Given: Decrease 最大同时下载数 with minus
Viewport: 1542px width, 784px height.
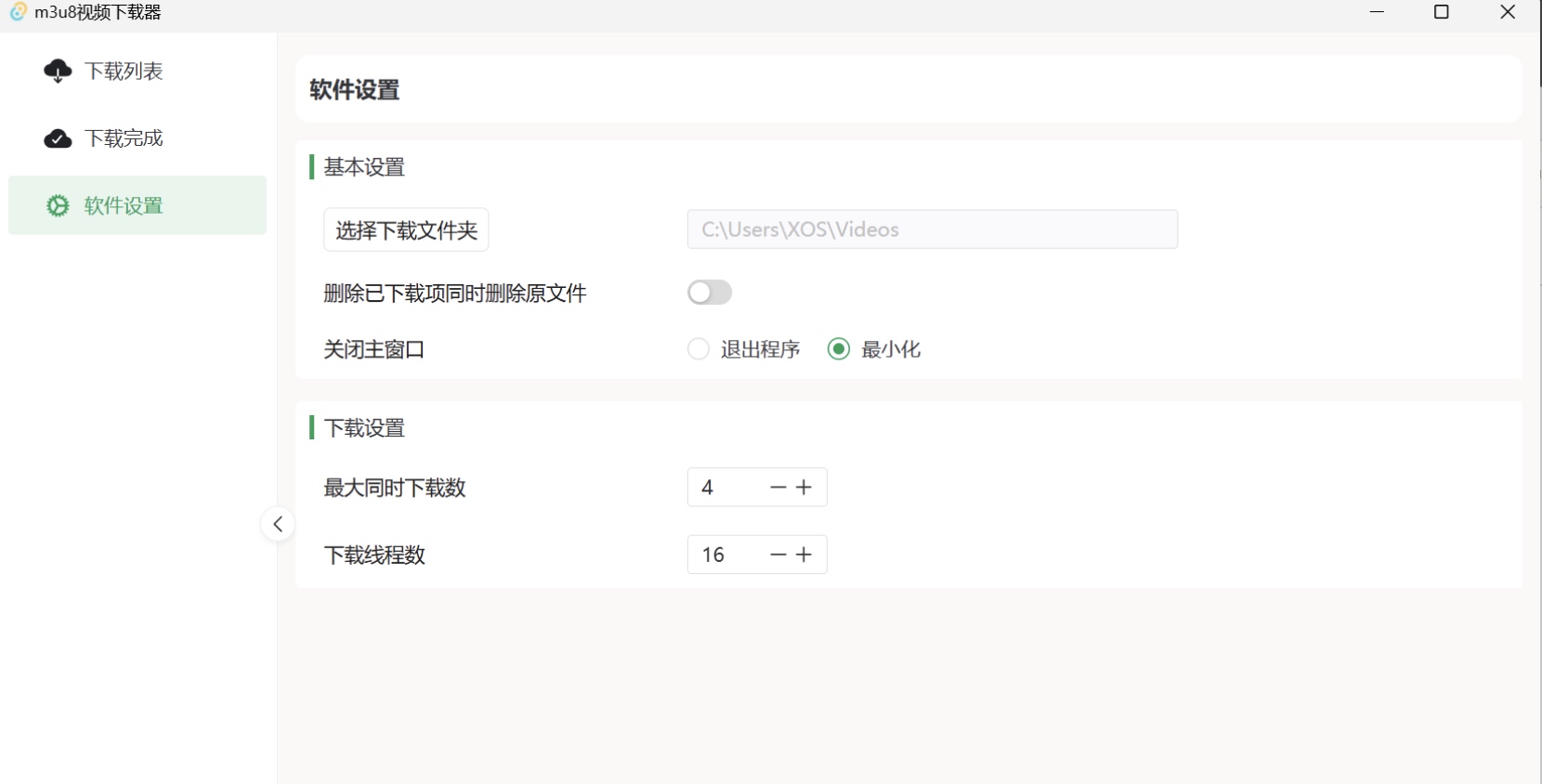Looking at the screenshot, I should tap(778, 488).
